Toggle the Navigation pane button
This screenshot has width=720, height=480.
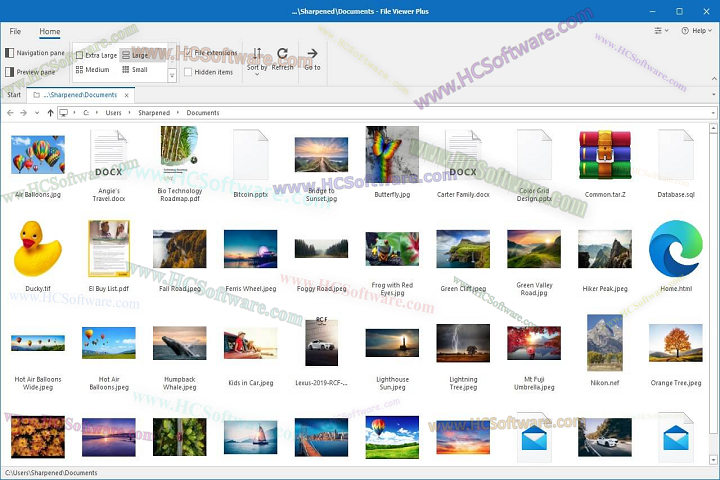[x=35, y=53]
